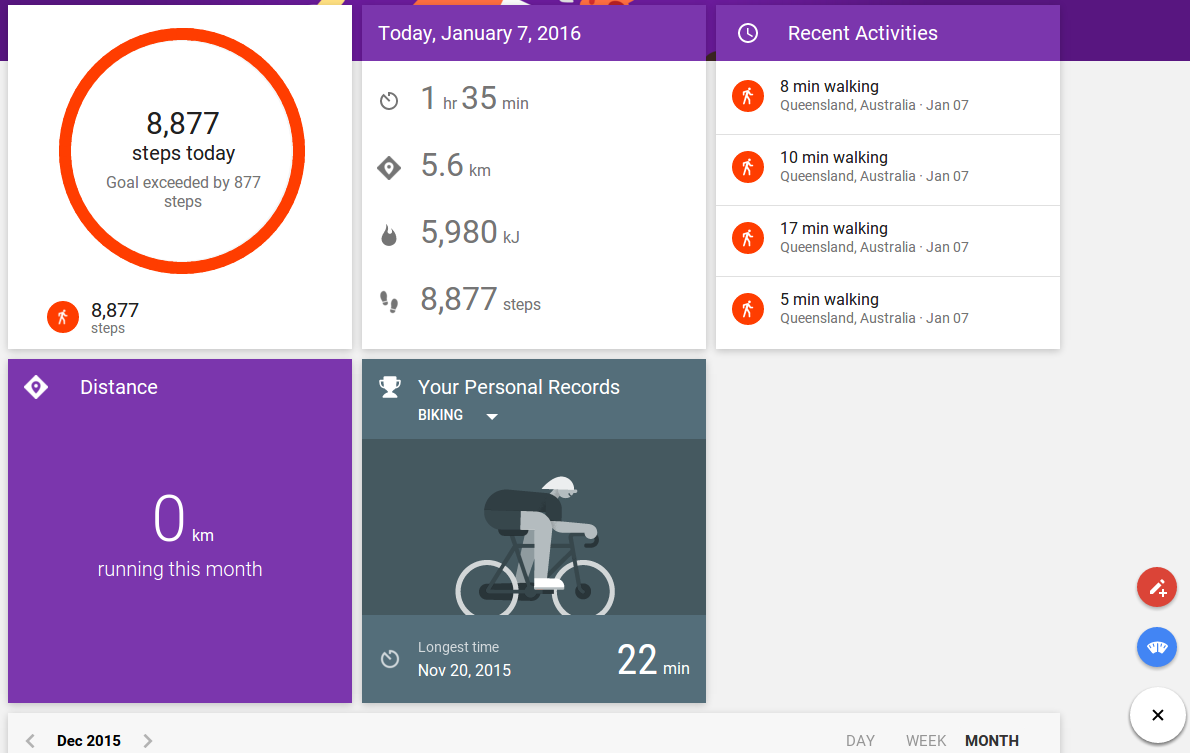The width and height of the screenshot is (1190, 753).
Task: Click walking icon of 5 min walking entry
Action: [748, 309]
